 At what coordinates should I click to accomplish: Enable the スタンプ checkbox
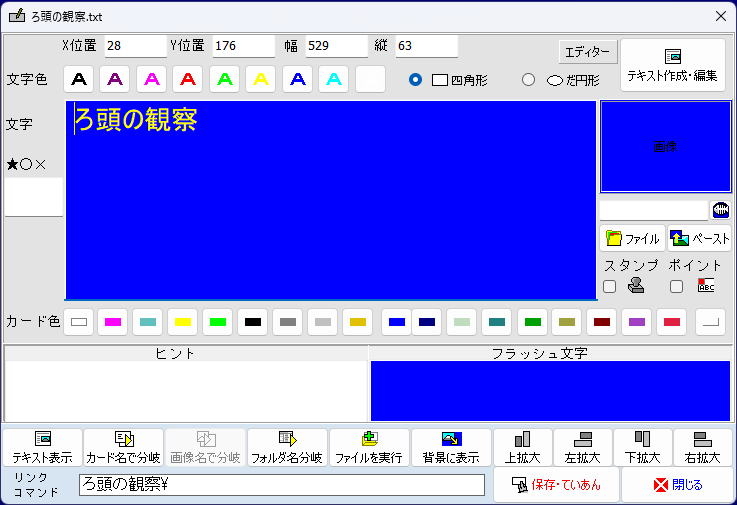coord(609,287)
